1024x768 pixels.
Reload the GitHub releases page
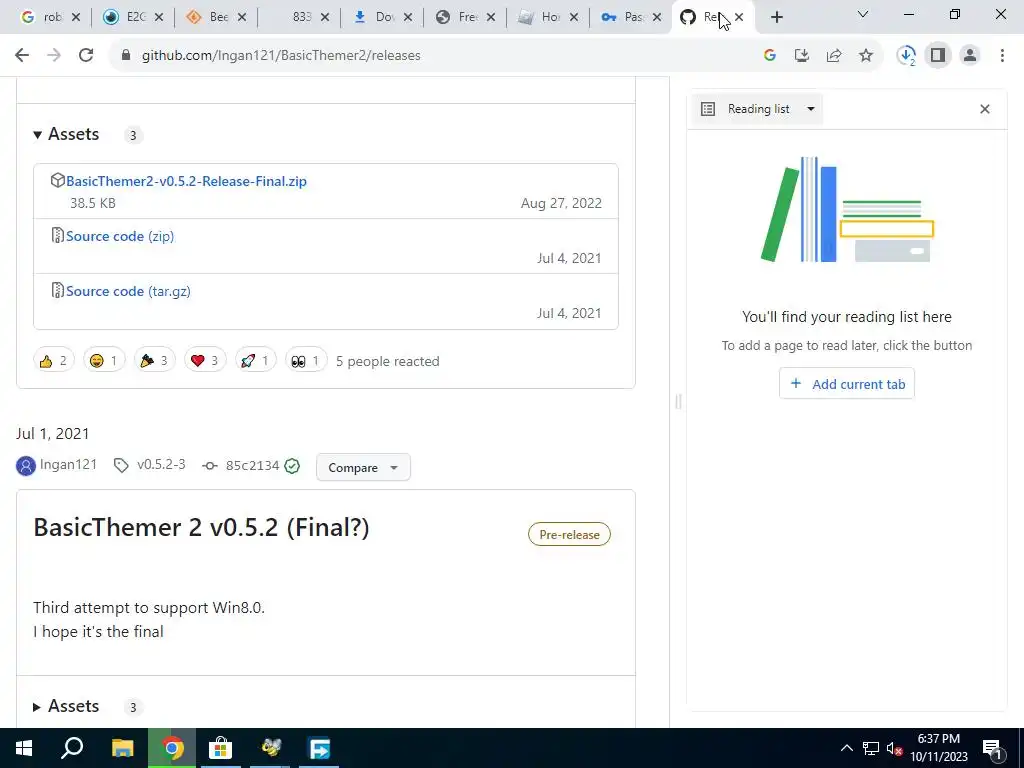point(86,56)
